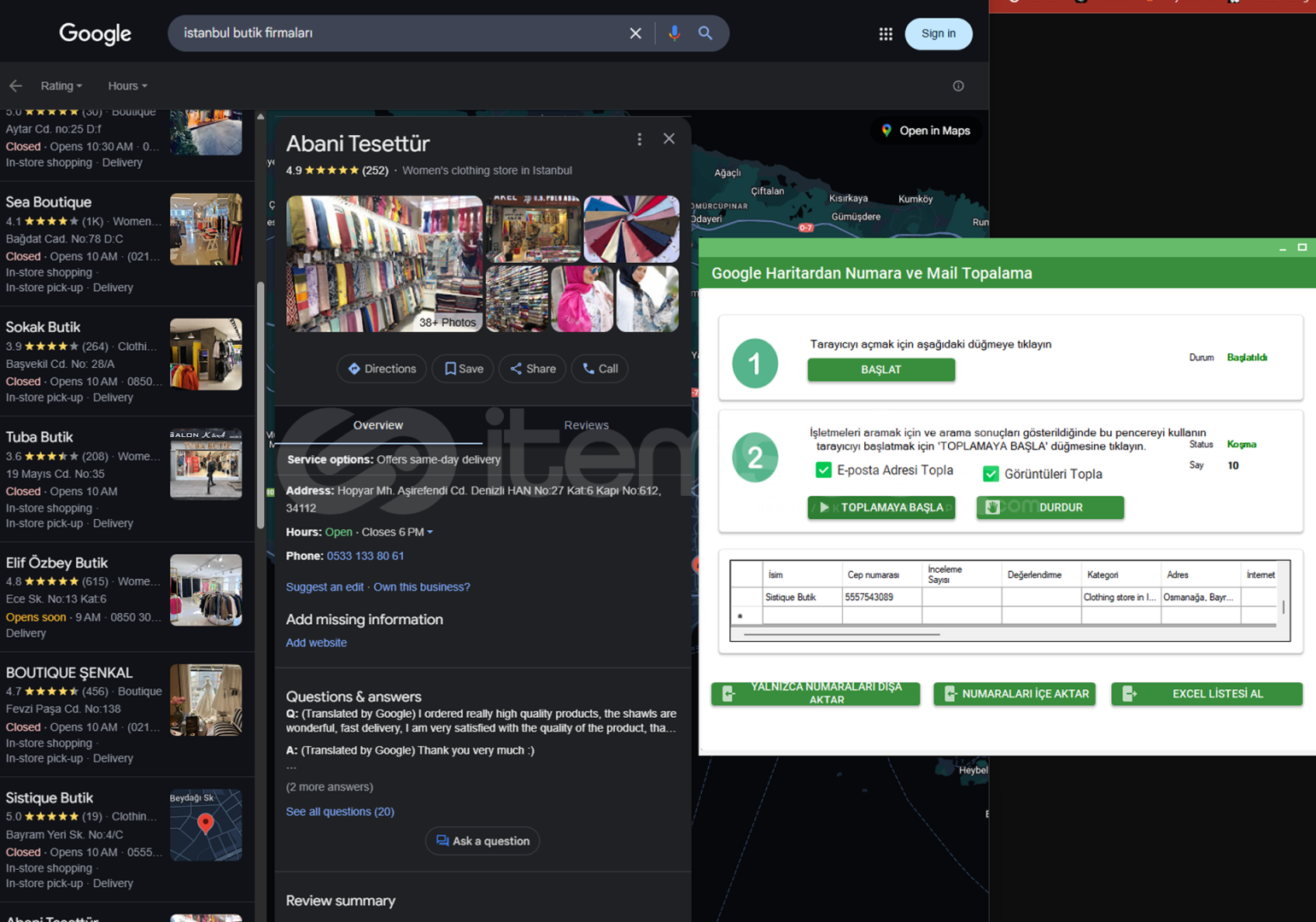
Task: Maximize the Numara ve Mail Toplama window
Action: [x=1302, y=248]
